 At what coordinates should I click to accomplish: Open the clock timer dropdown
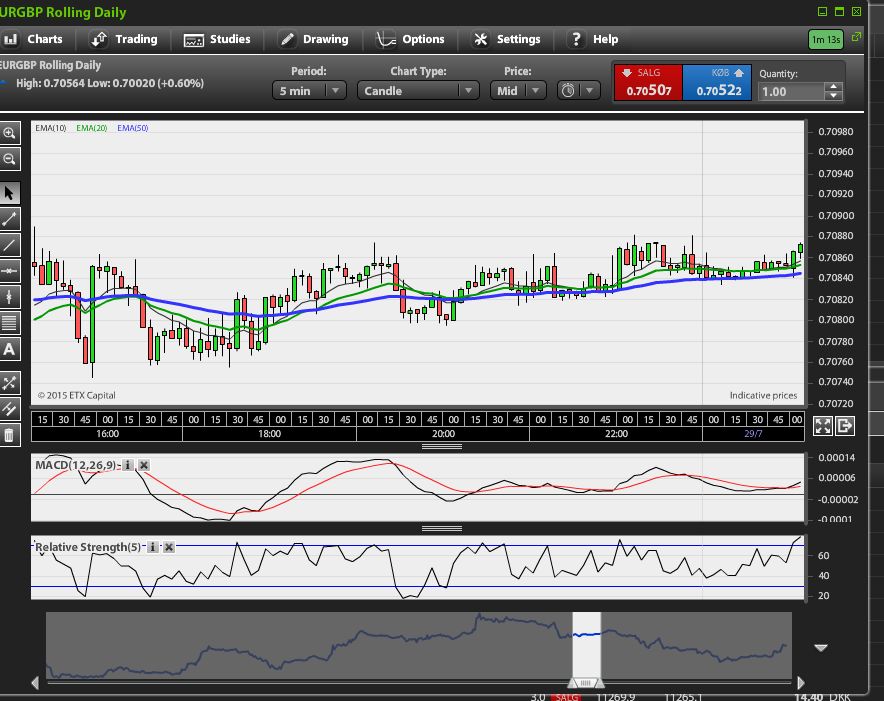click(x=578, y=91)
